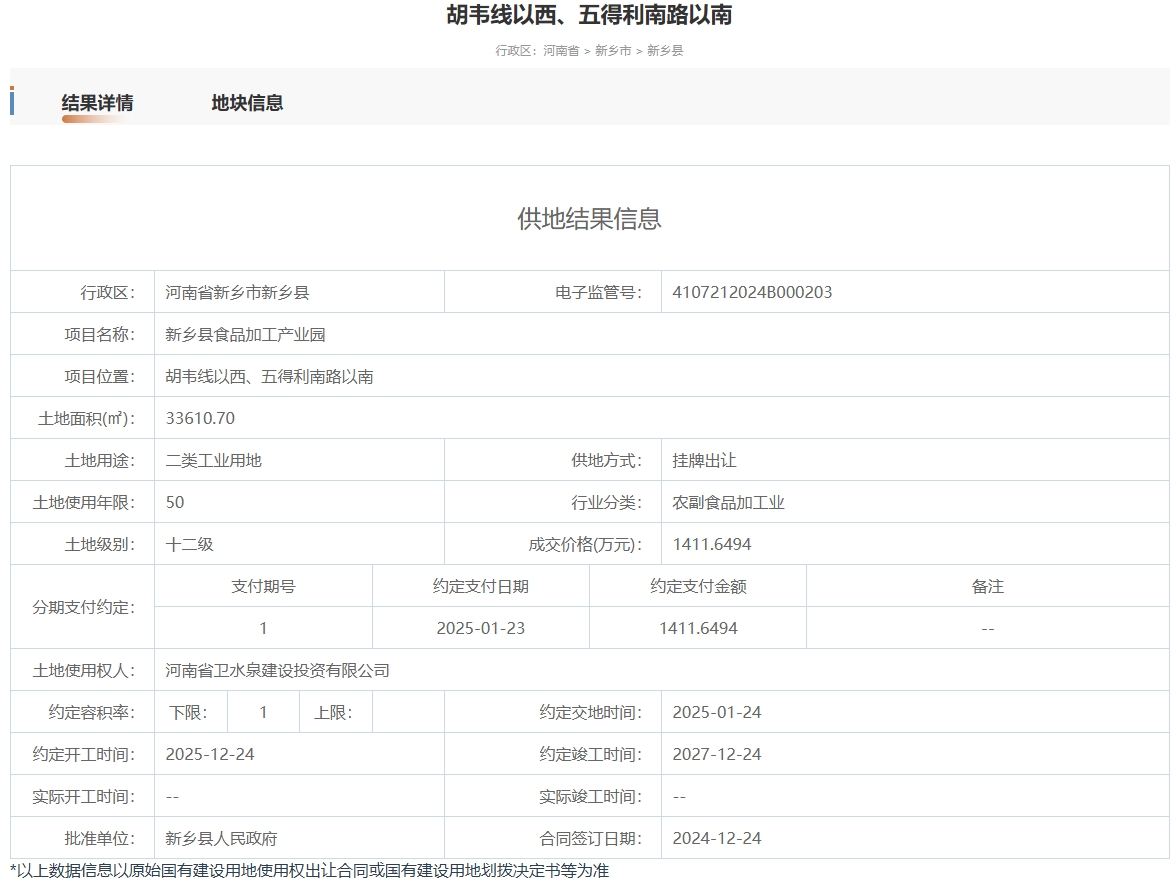
Task: Click the 合同签订日期 label
Action: (591, 838)
